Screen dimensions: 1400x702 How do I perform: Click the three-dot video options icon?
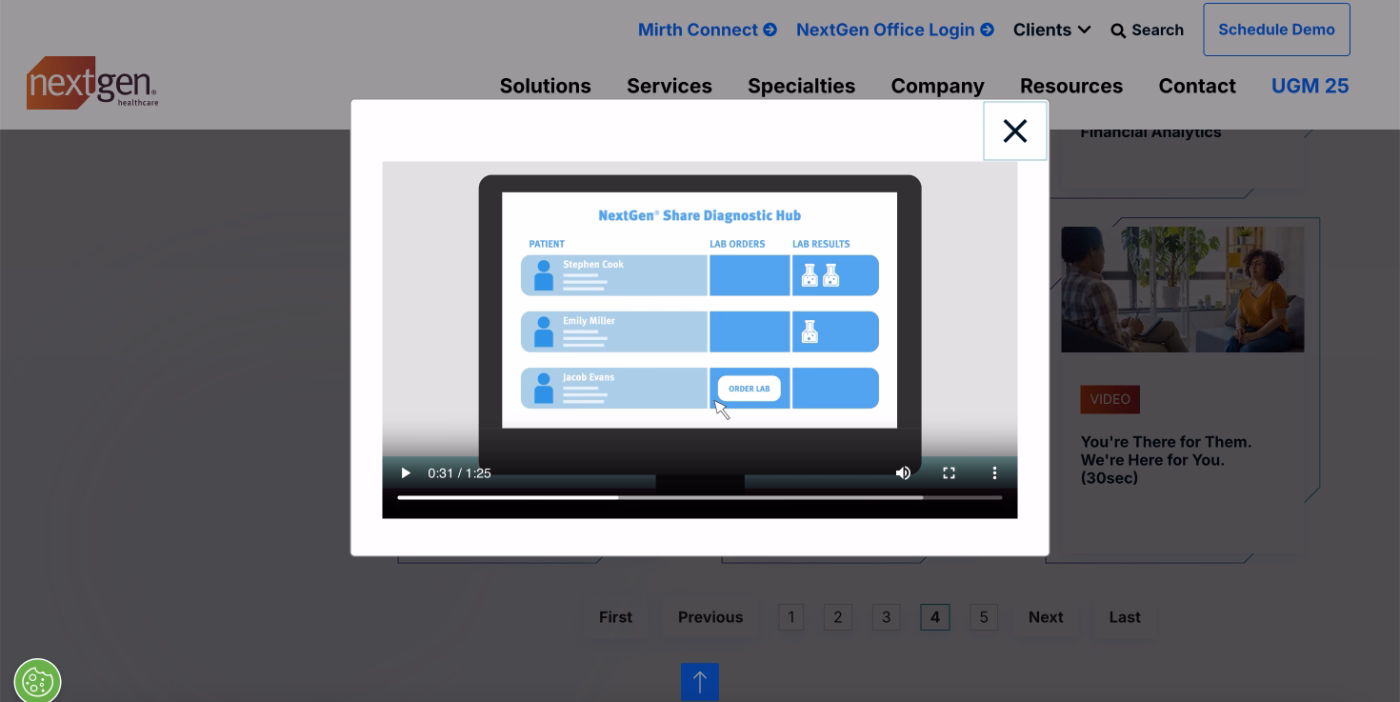click(994, 472)
